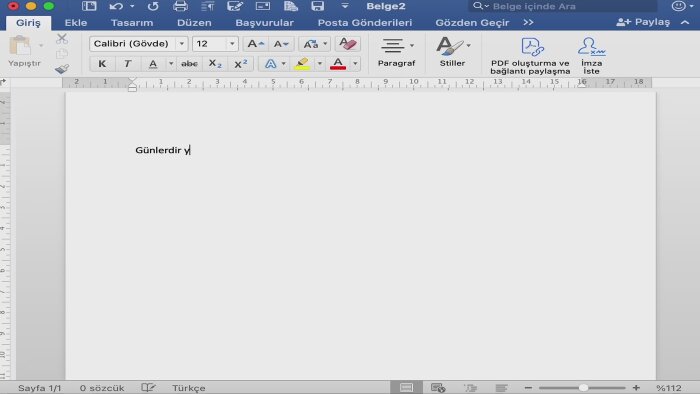Toggle strikethrough with abc button
Image resolution: width=700 pixels, height=394 pixels.
[189, 64]
